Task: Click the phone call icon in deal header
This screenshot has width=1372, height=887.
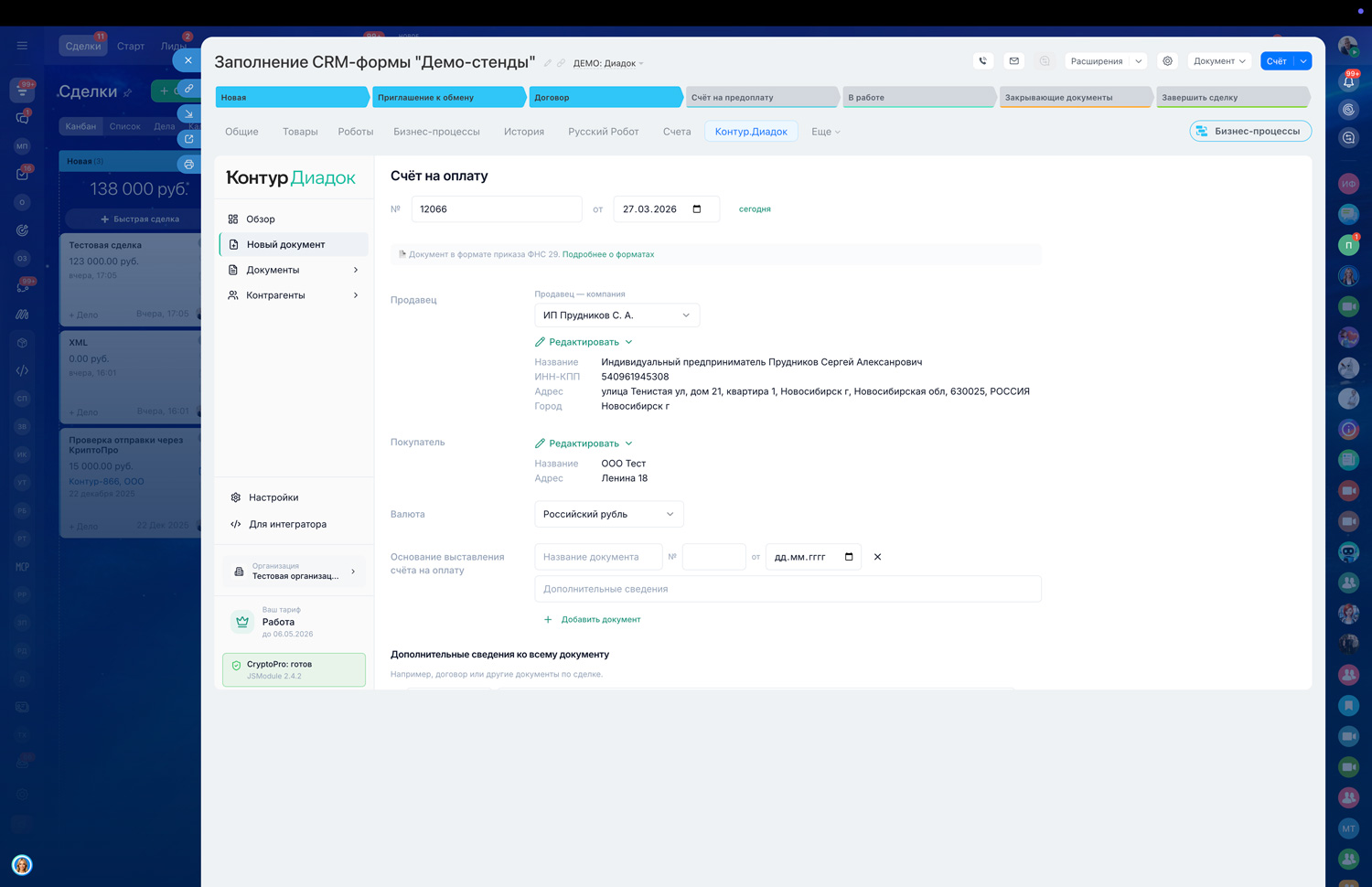Action: pyautogui.click(x=983, y=61)
